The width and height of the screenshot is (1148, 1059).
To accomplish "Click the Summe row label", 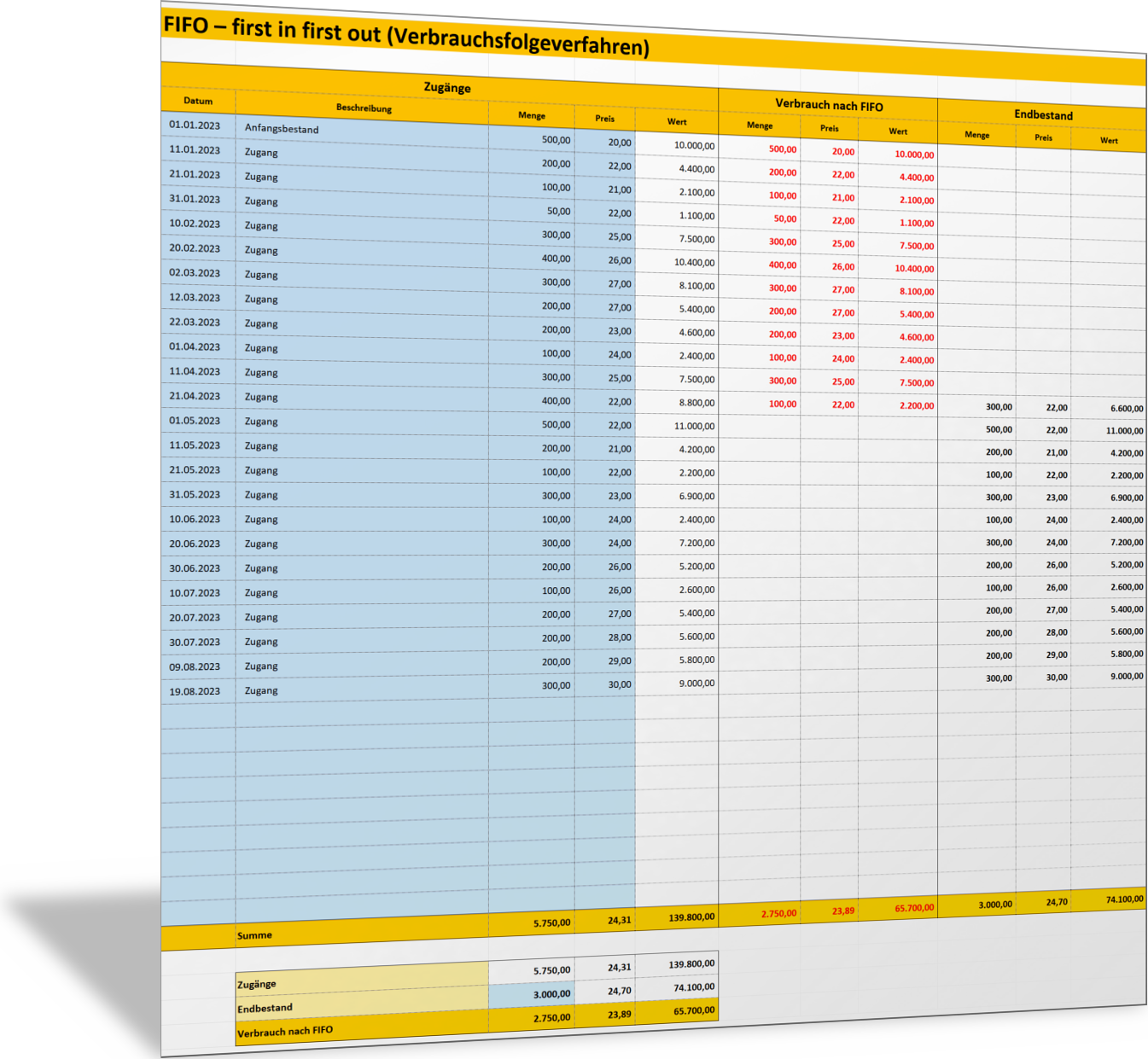I will tap(254, 935).
